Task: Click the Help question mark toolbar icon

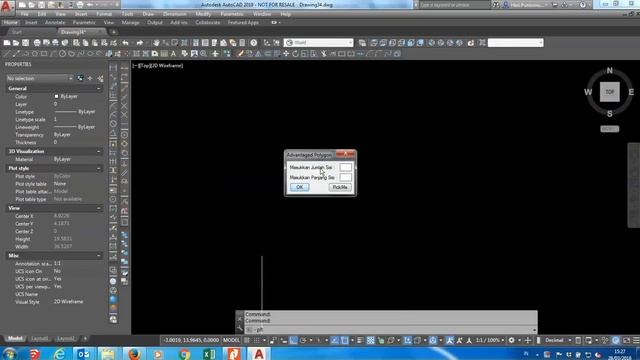Action: 253,43
